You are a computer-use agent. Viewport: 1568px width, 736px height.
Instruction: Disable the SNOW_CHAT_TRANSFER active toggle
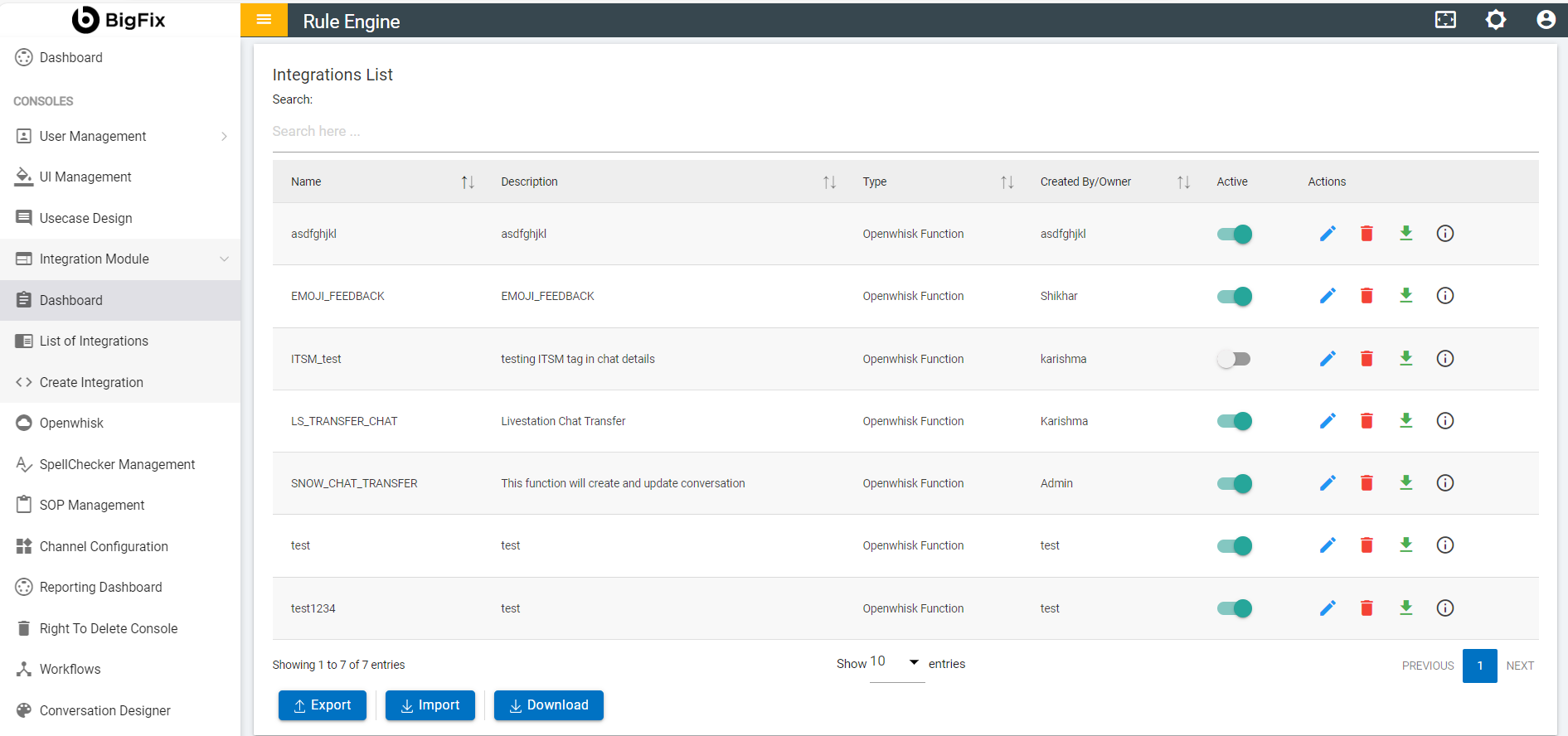tap(1234, 483)
